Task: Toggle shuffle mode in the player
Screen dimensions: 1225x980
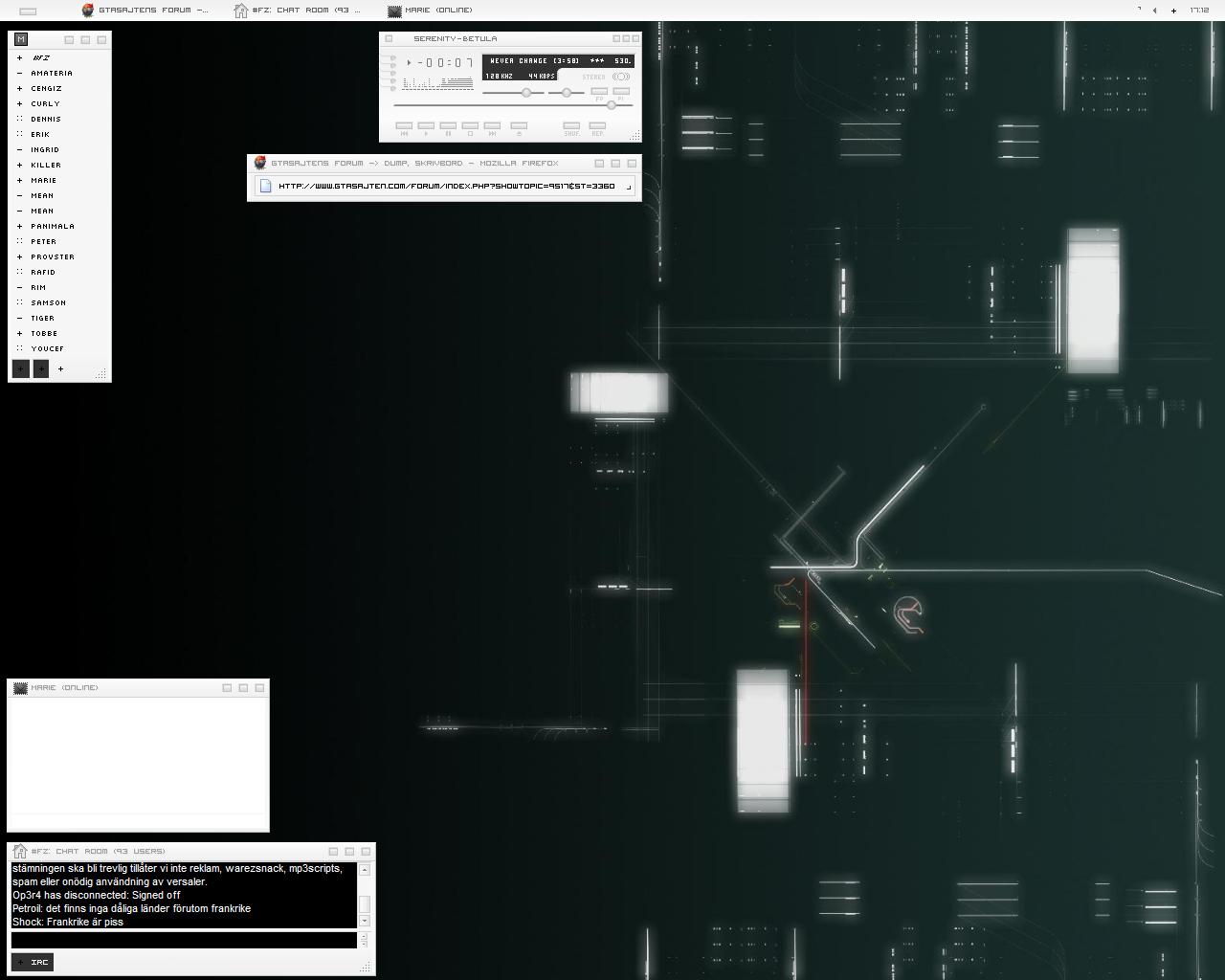Action: [571, 125]
